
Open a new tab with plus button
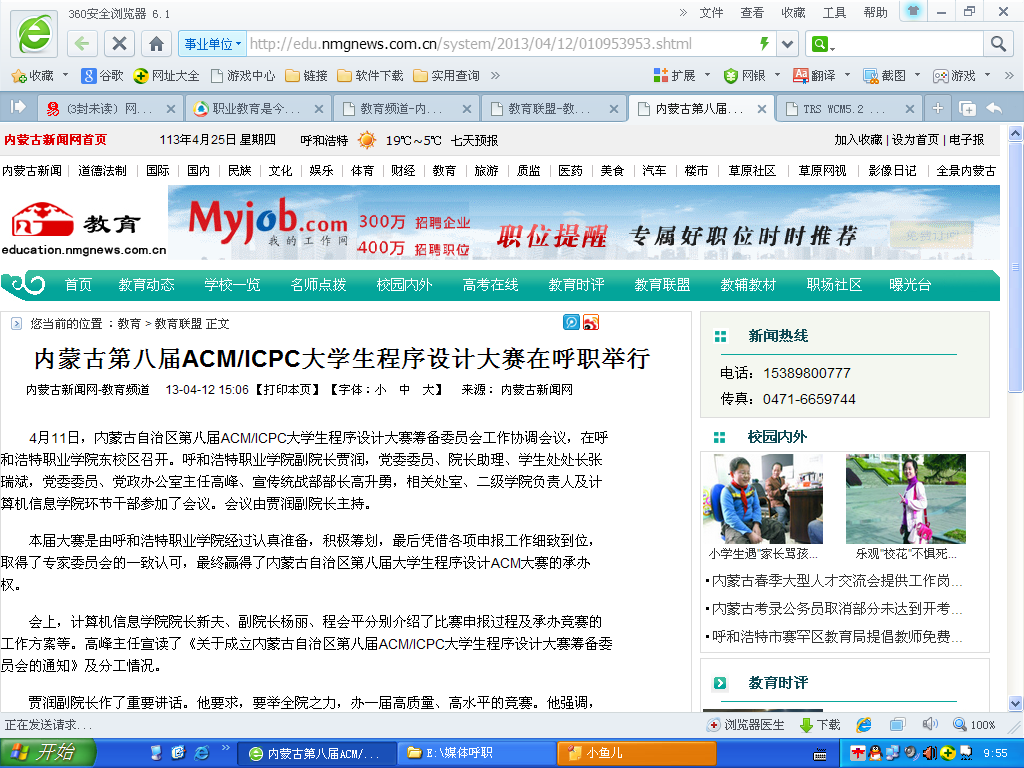[x=938, y=108]
